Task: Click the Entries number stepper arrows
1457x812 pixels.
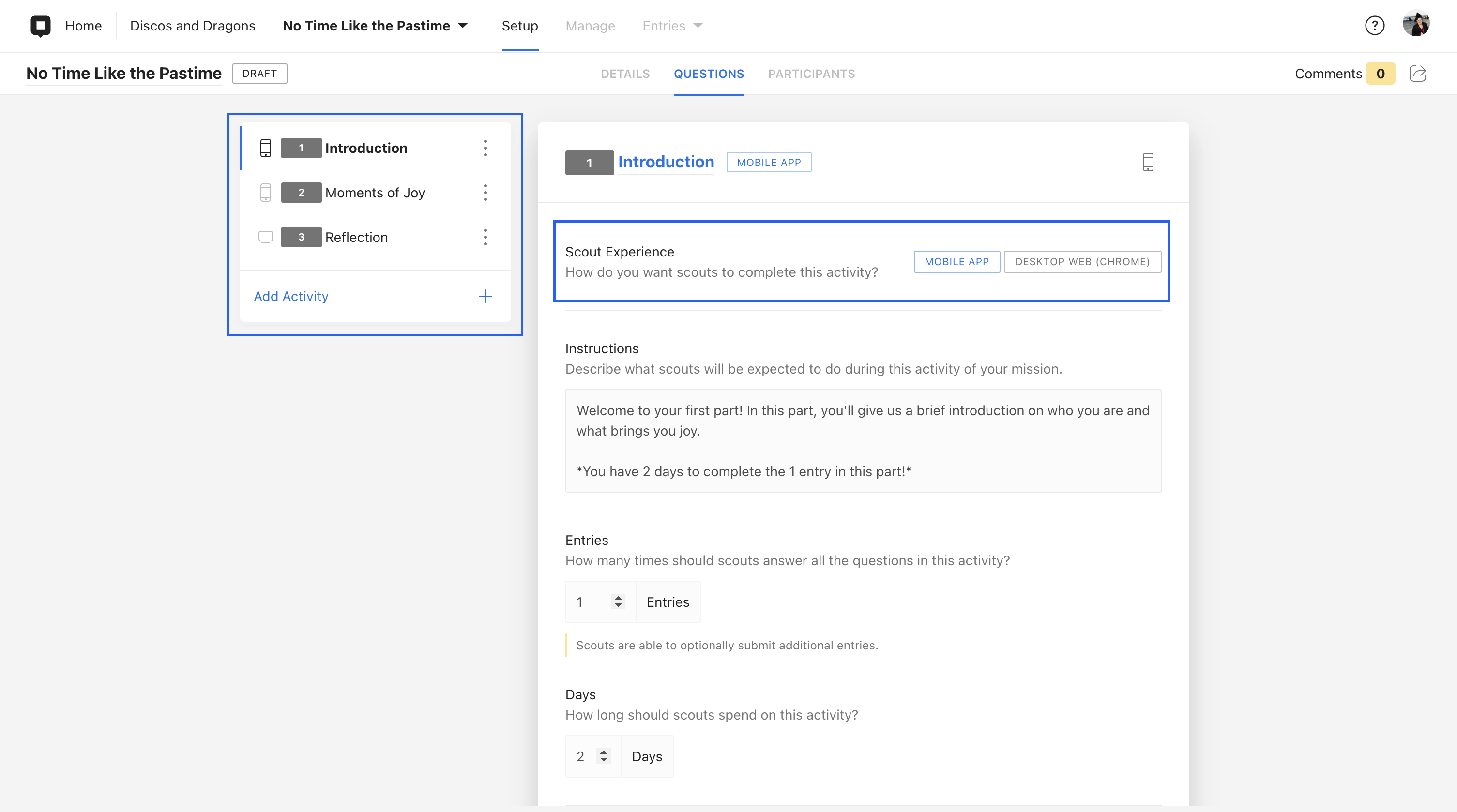Action: pos(618,601)
